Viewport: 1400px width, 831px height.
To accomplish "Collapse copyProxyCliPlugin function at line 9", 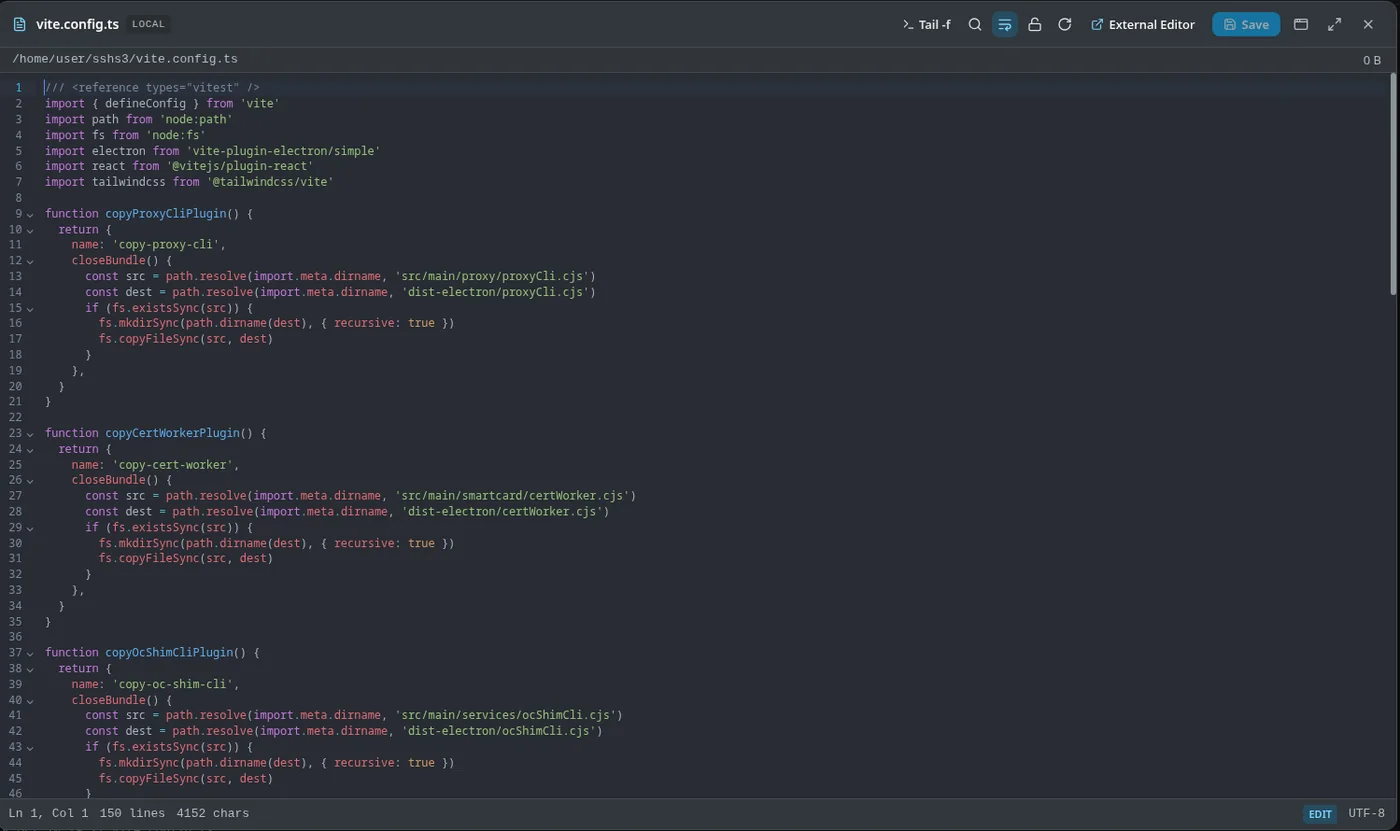I will pyautogui.click(x=30, y=214).
